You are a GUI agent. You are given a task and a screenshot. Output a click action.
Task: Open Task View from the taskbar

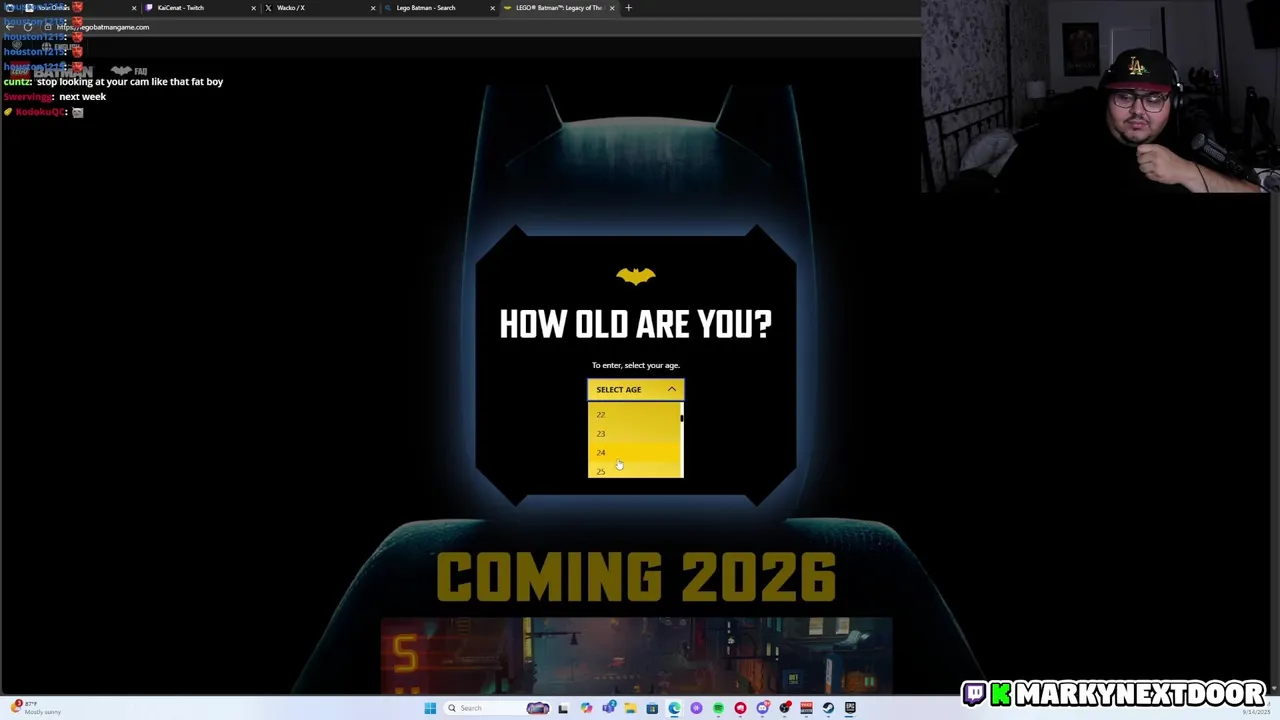pos(563,708)
